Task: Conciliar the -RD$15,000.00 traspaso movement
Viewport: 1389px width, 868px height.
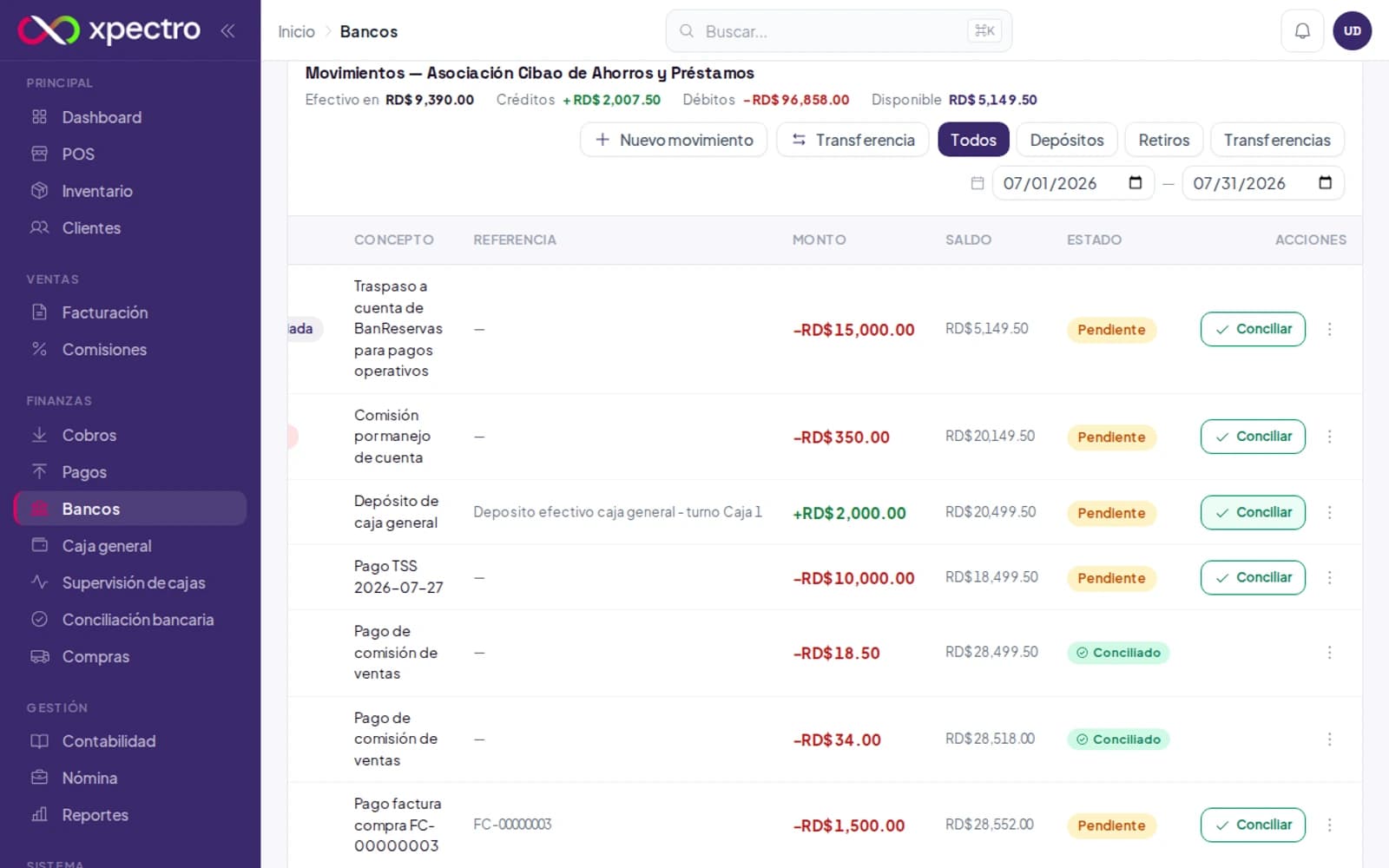Action: (x=1253, y=329)
